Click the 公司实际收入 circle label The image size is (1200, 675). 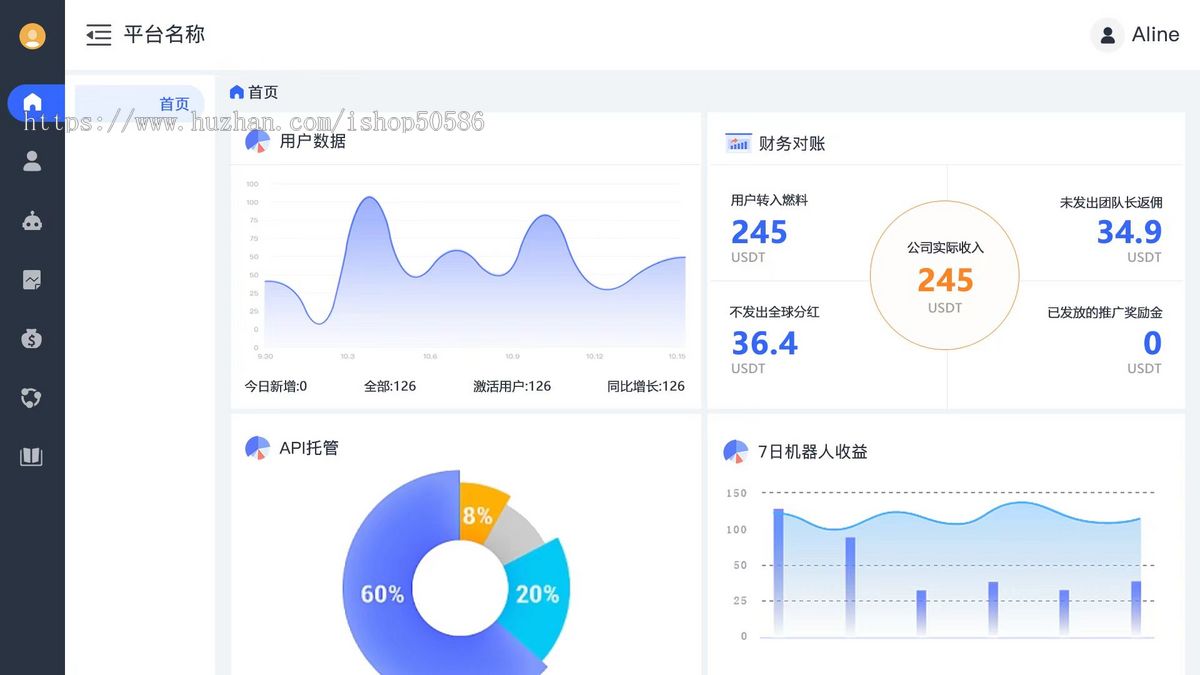click(x=945, y=247)
